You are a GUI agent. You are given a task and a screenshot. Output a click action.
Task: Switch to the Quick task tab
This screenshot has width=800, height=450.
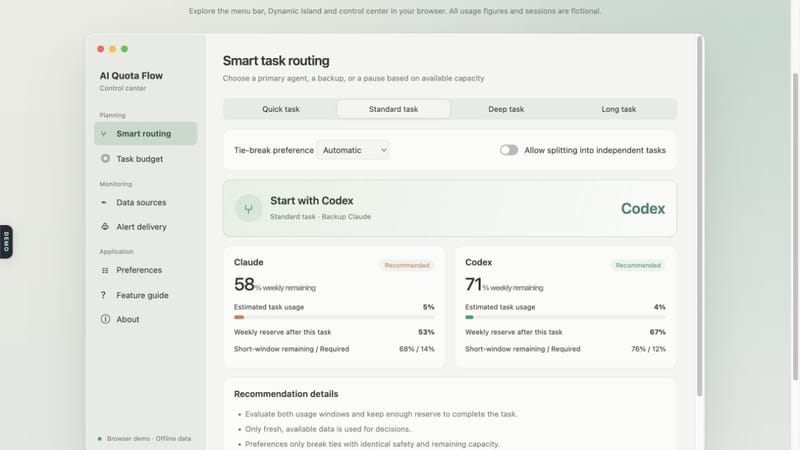[281, 109]
